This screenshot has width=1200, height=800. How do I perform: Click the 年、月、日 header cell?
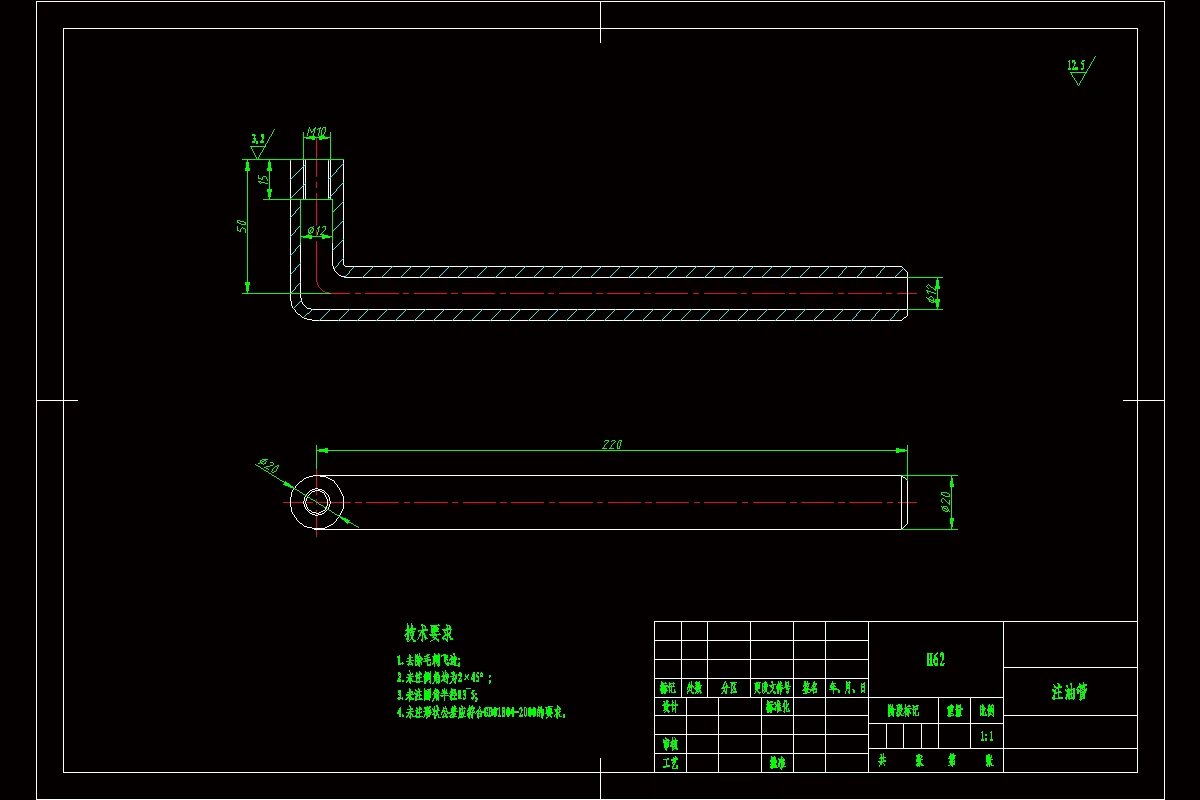pos(847,688)
